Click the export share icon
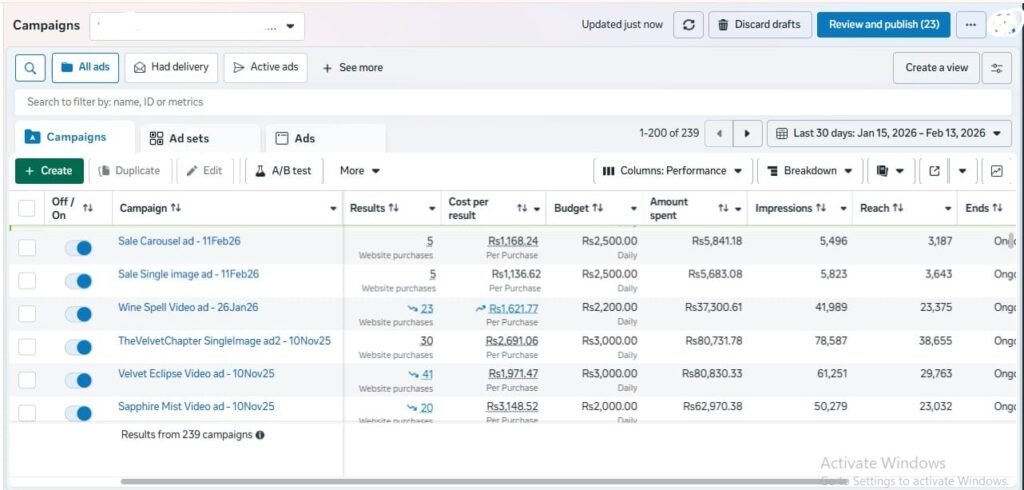This screenshot has height=490, width=1024. click(934, 171)
